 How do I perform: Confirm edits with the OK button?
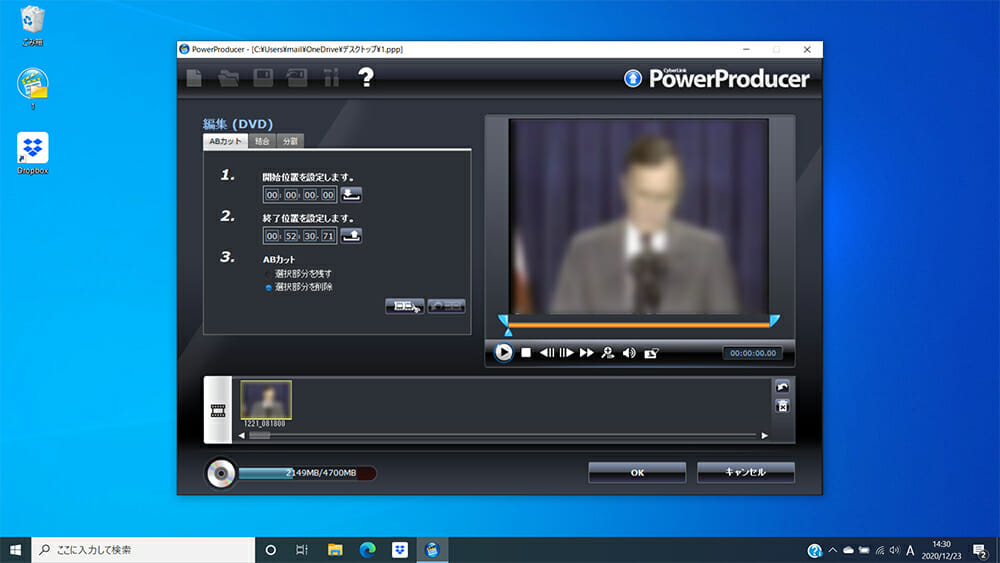click(637, 472)
